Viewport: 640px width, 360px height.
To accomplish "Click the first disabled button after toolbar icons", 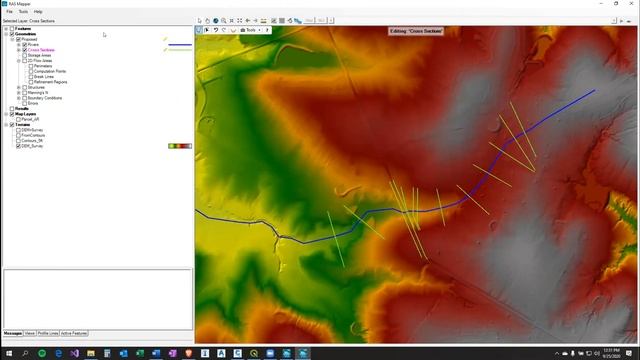I will 309,20.
